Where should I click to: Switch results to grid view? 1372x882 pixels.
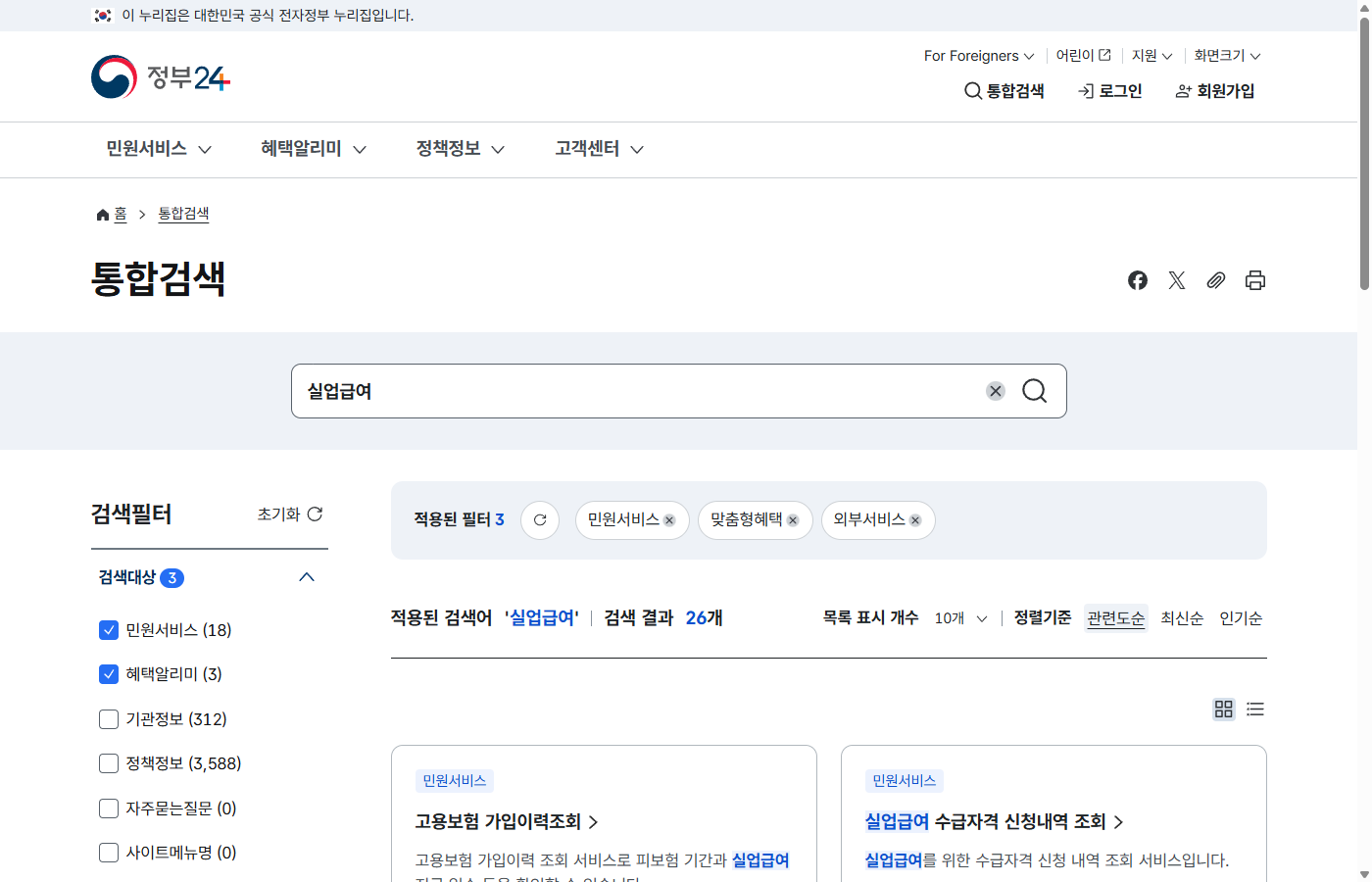(x=1223, y=709)
